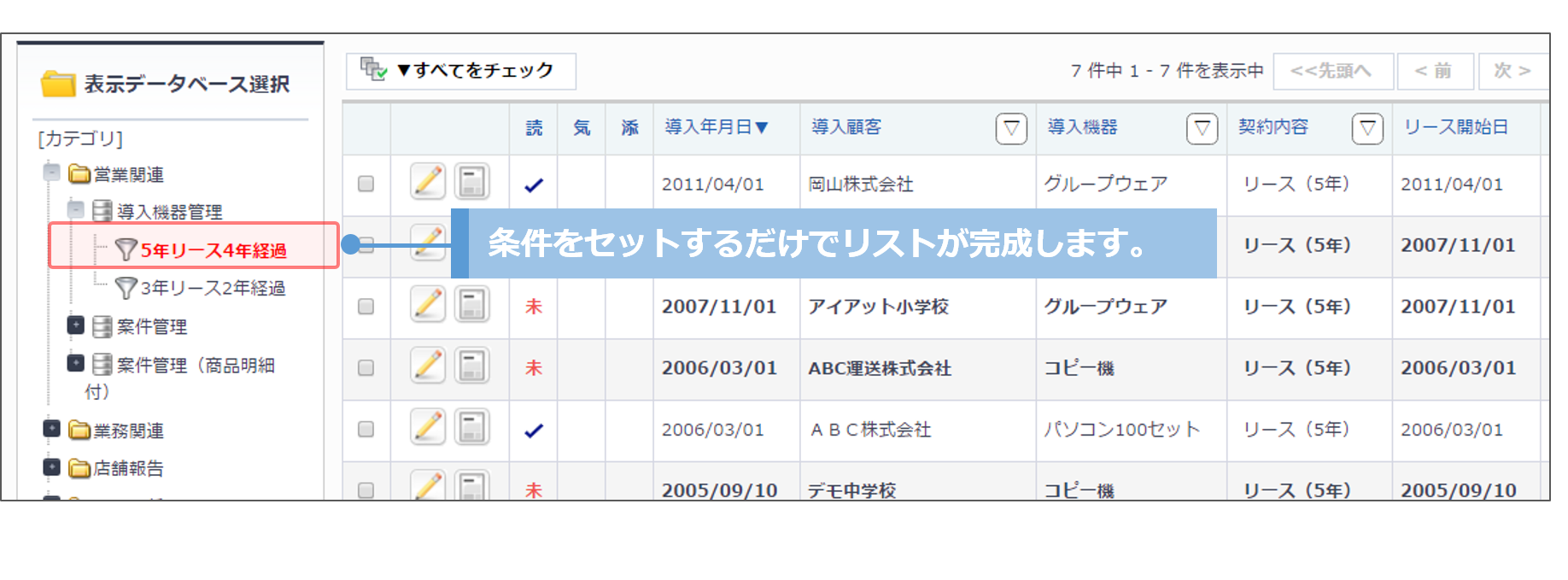The image size is (1568, 580).
Task: Tick the checkbox for the アイアット小学校 row
Action: click(366, 307)
